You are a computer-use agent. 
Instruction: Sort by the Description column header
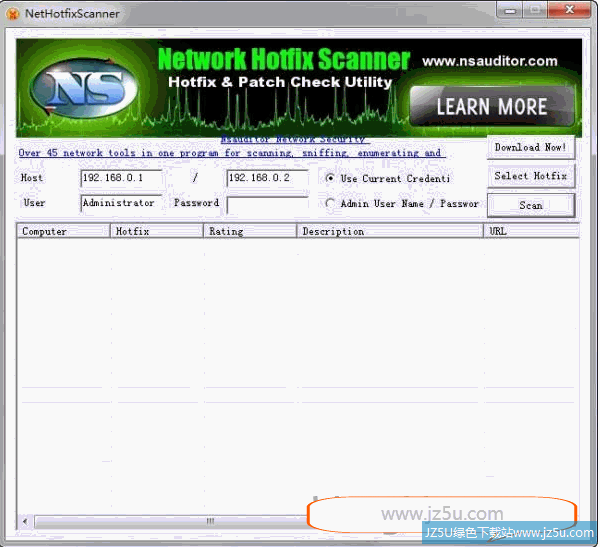[x=390, y=231]
